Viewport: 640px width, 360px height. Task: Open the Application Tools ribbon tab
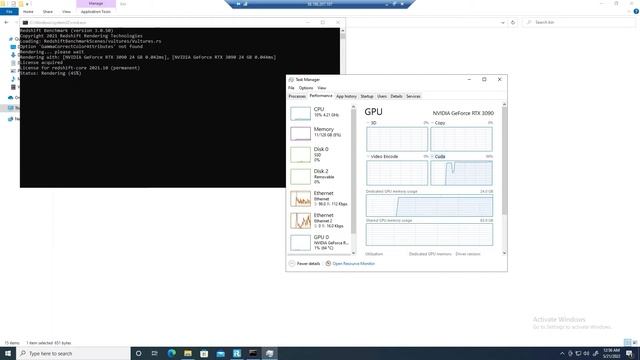[x=96, y=12]
